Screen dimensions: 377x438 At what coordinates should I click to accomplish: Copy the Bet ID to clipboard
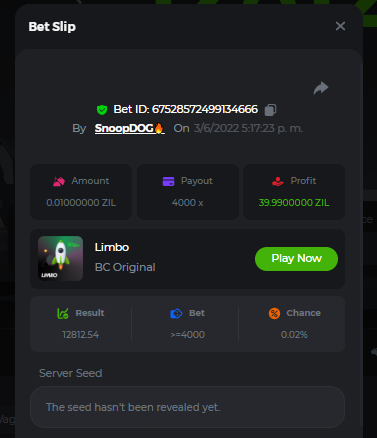[270, 110]
